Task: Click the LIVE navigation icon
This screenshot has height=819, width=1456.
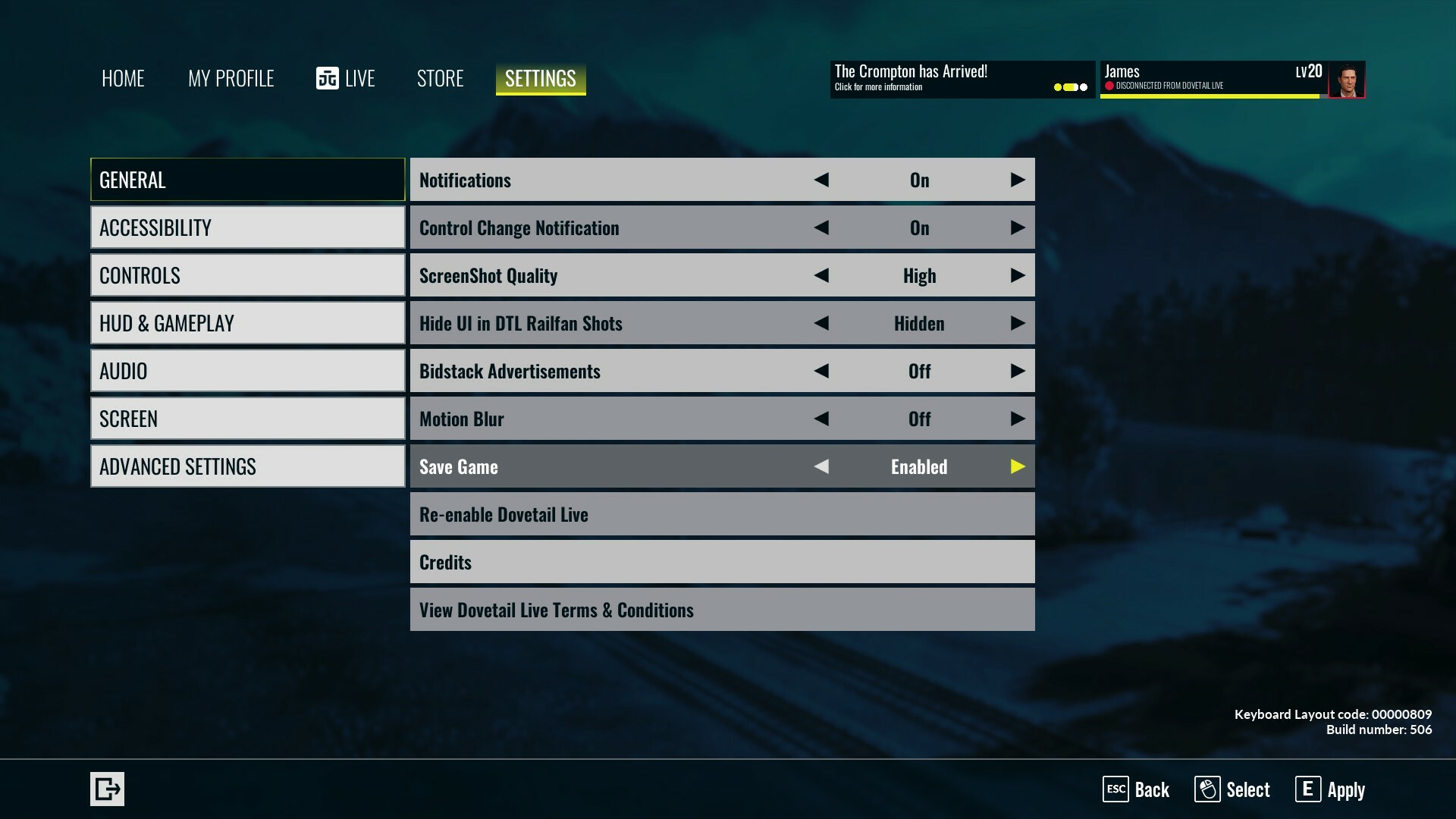Action: click(326, 78)
